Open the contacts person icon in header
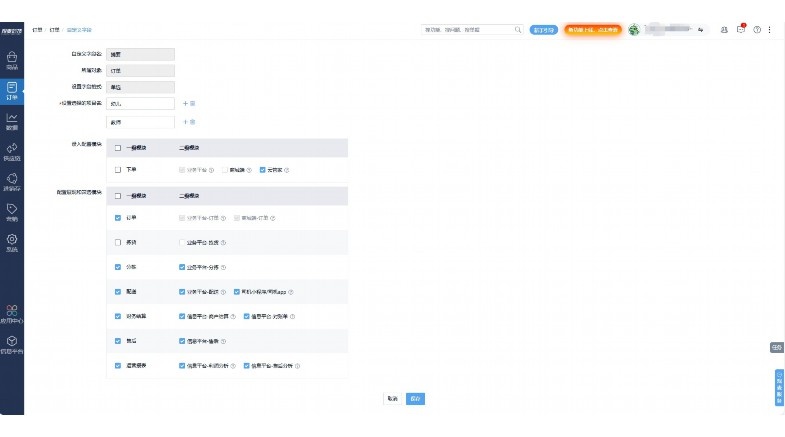The height and width of the screenshot is (437, 785). pyautogui.click(x=724, y=30)
